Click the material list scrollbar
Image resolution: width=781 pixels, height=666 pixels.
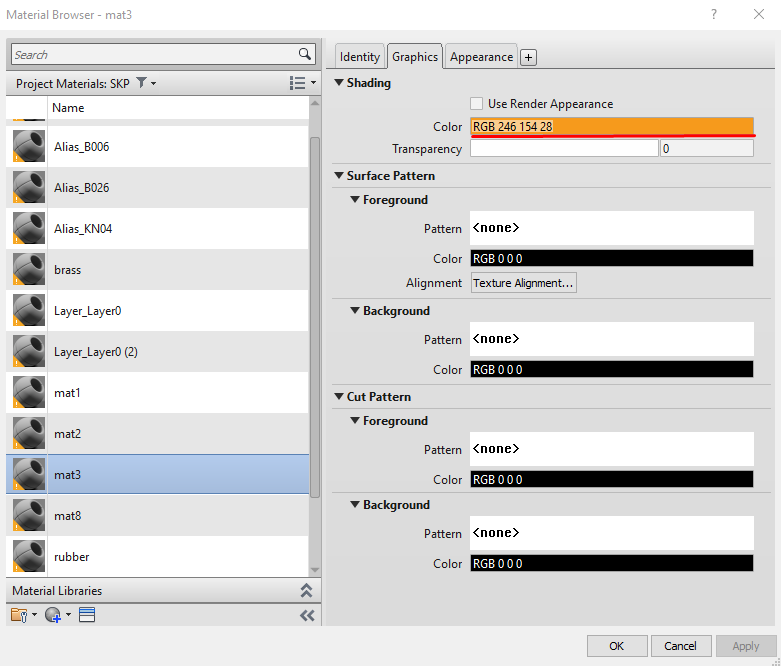click(x=315, y=317)
